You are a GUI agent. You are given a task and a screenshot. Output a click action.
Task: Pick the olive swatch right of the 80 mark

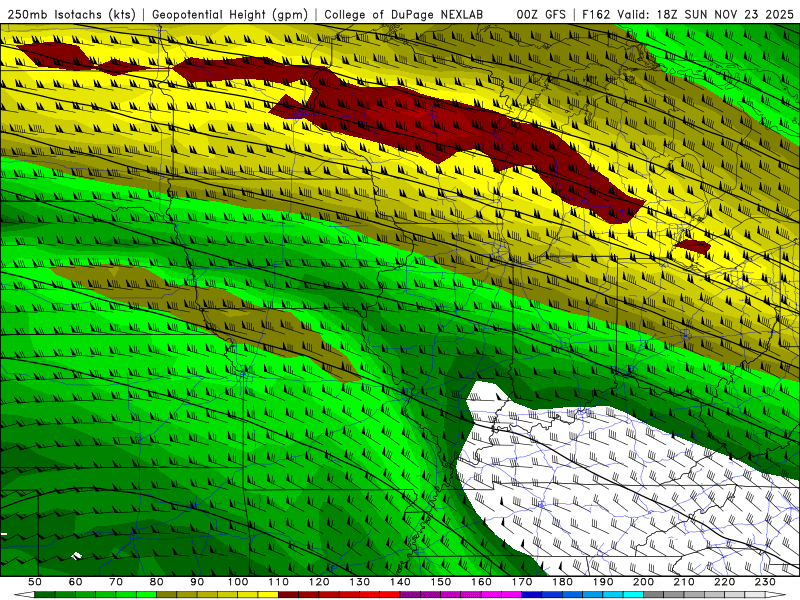(x=167, y=595)
